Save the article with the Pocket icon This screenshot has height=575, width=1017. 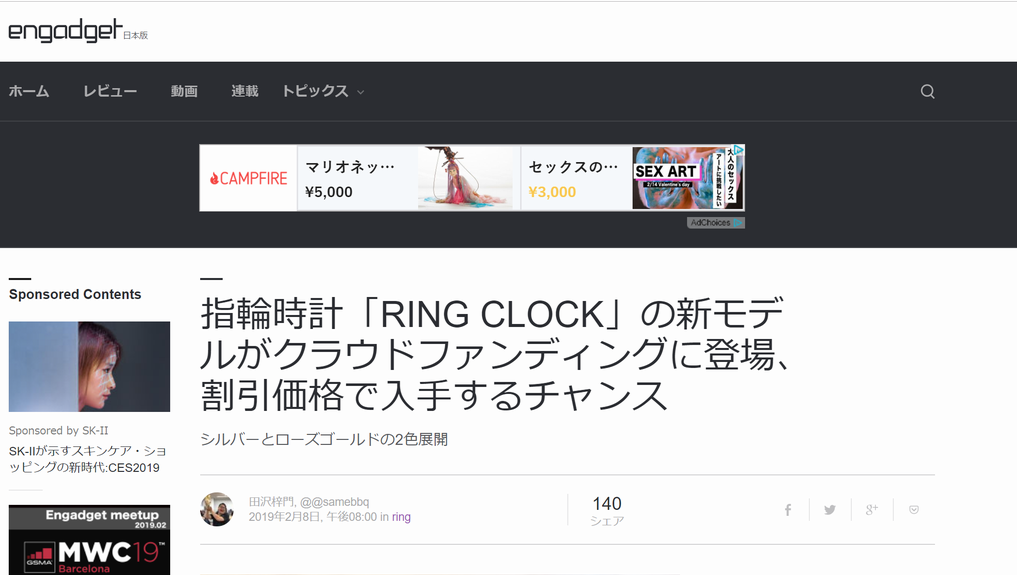pos(914,510)
